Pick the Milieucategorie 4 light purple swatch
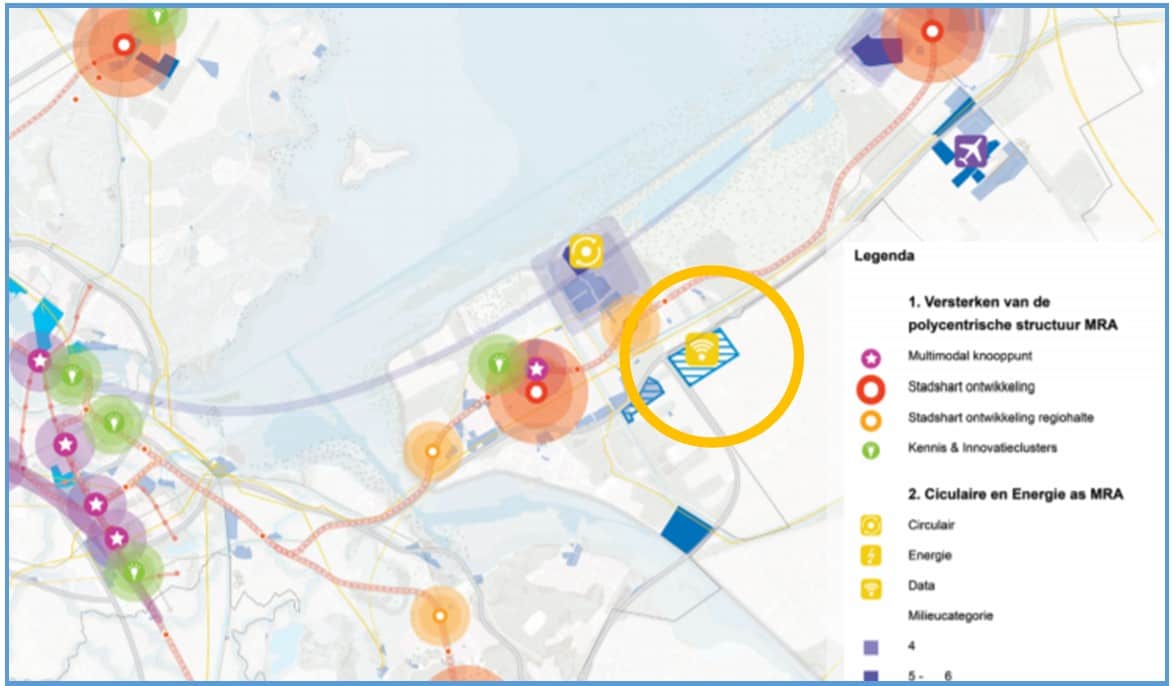Image resolution: width=1172 pixels, height=686 pixels. [x=871, y=646]
